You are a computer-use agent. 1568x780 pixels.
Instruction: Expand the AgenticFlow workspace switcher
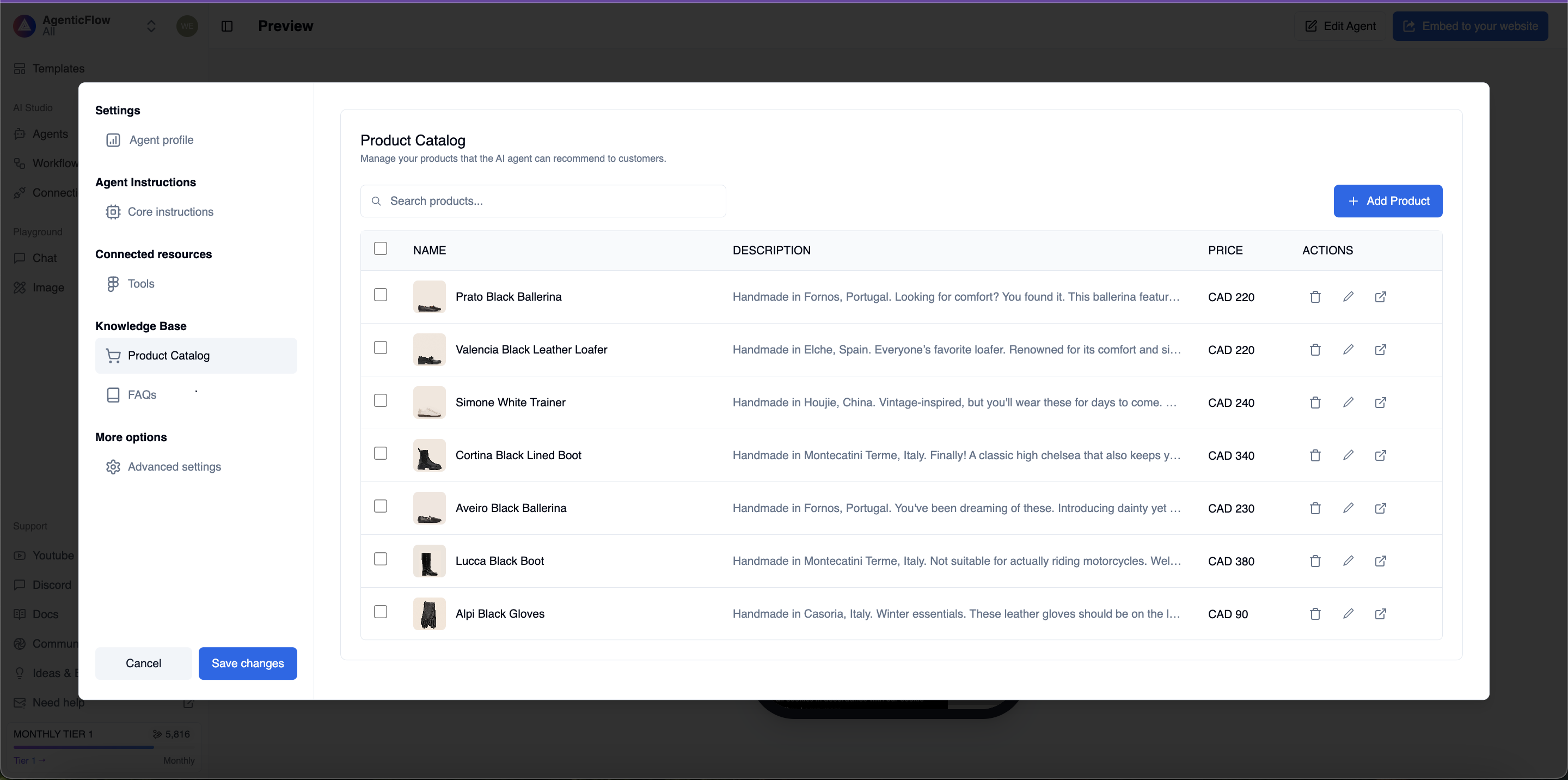(151, 26)
